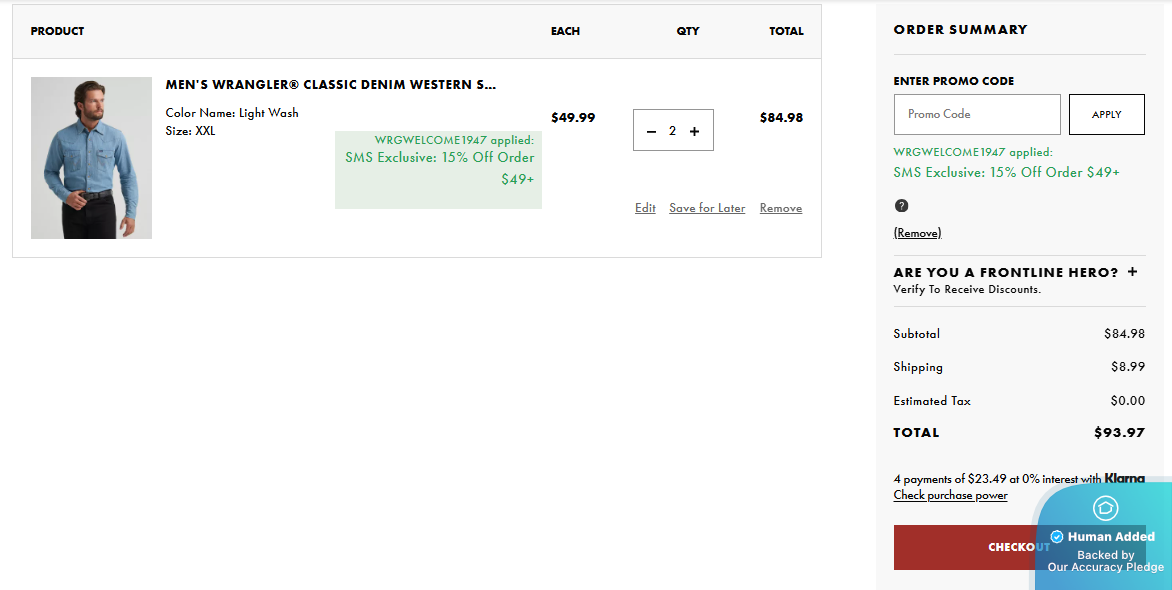Screen dimensions: 1172x590
Task: Decrease quantity with the minus icon
Action: pos(652,131)
